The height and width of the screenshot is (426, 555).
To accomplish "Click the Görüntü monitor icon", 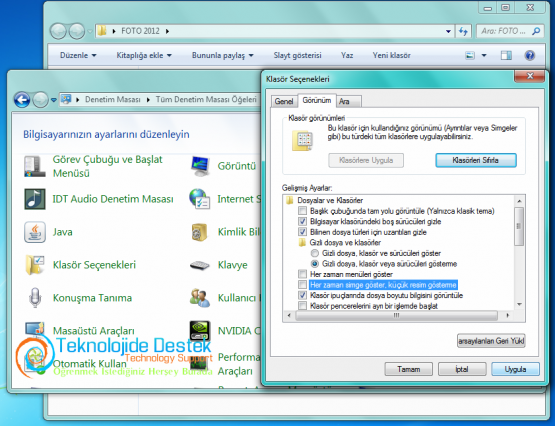I will pos(200,166).
